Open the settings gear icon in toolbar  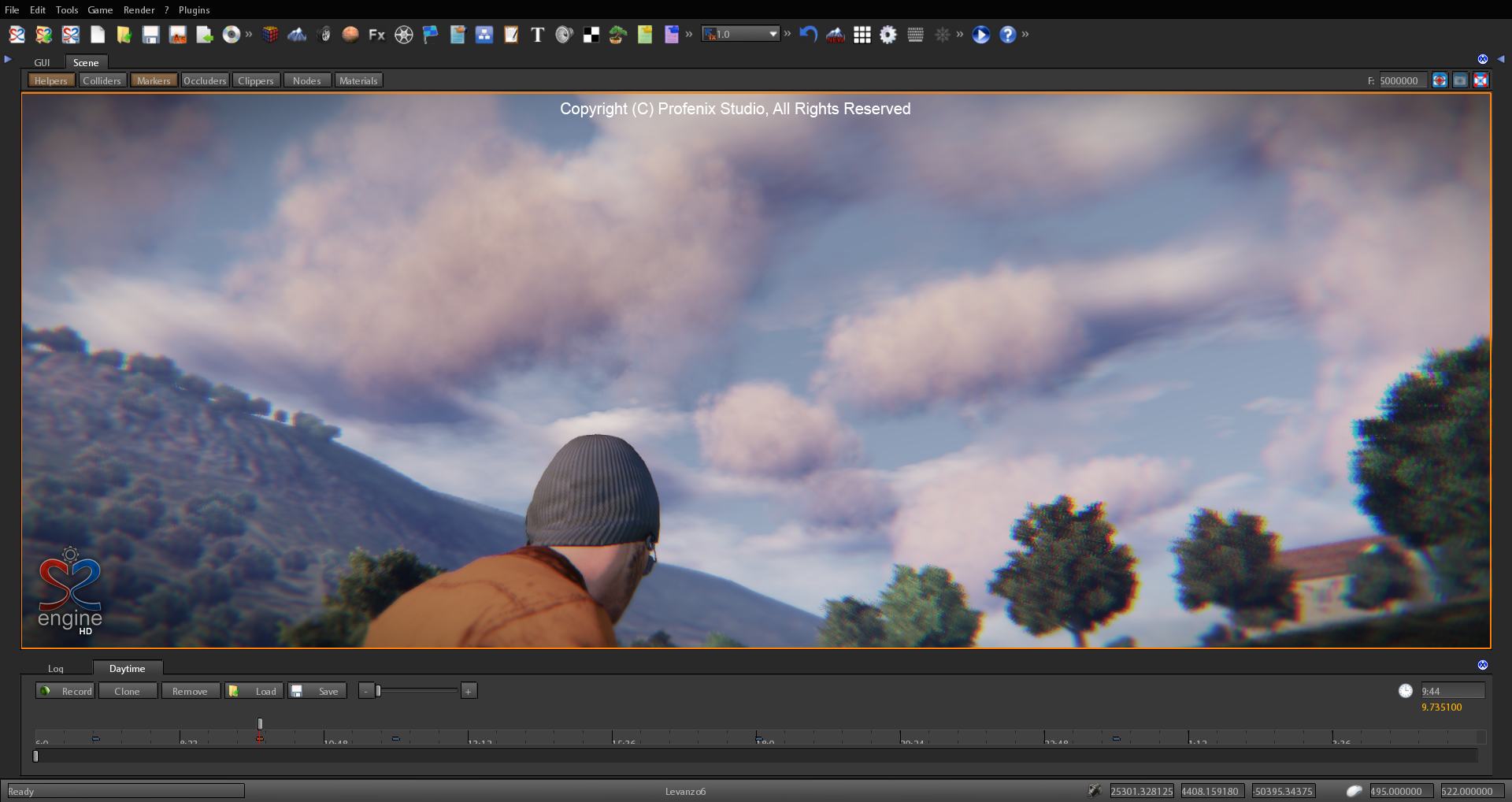coord(888,35)
